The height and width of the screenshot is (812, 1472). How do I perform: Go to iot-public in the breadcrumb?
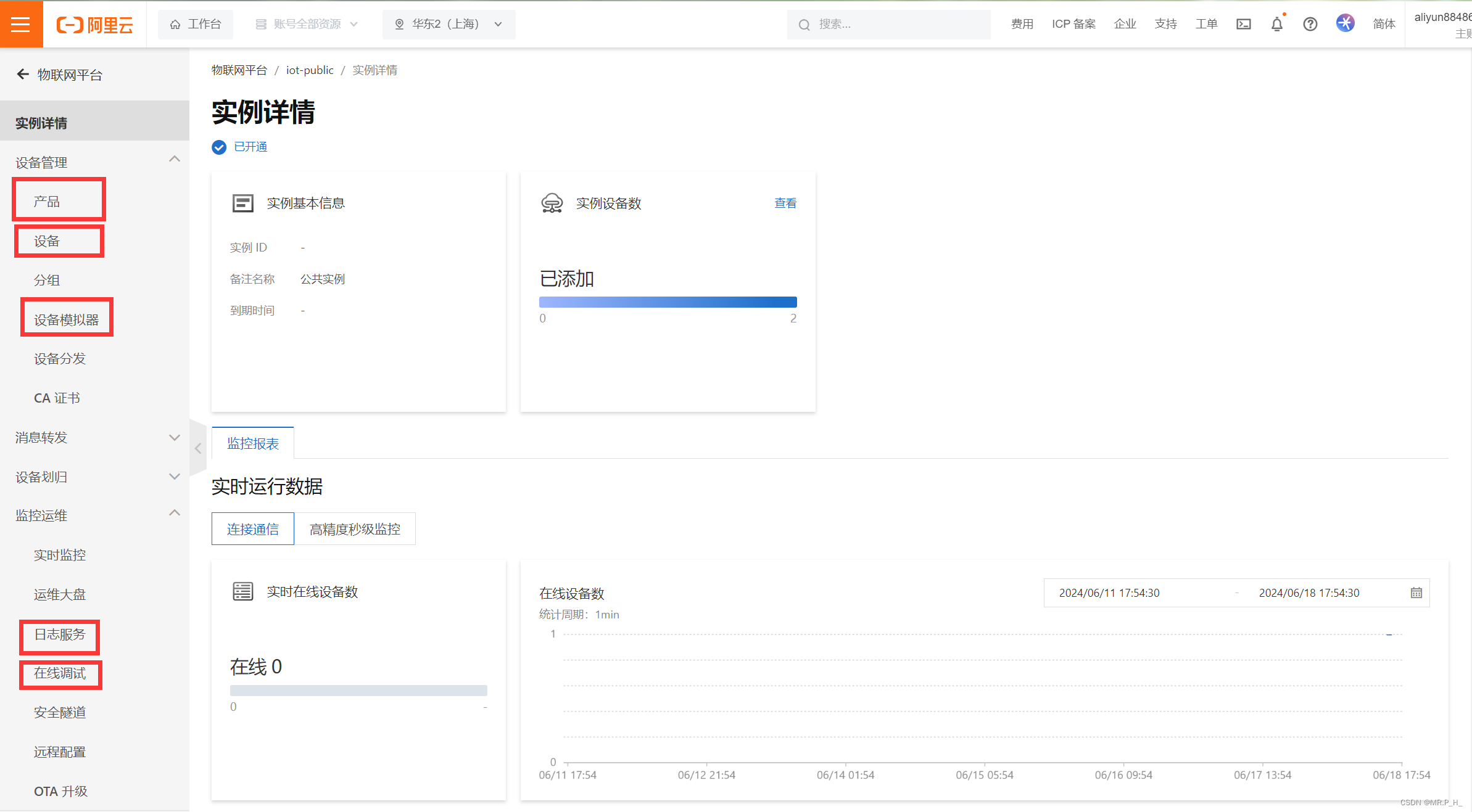tap(309, 70)
